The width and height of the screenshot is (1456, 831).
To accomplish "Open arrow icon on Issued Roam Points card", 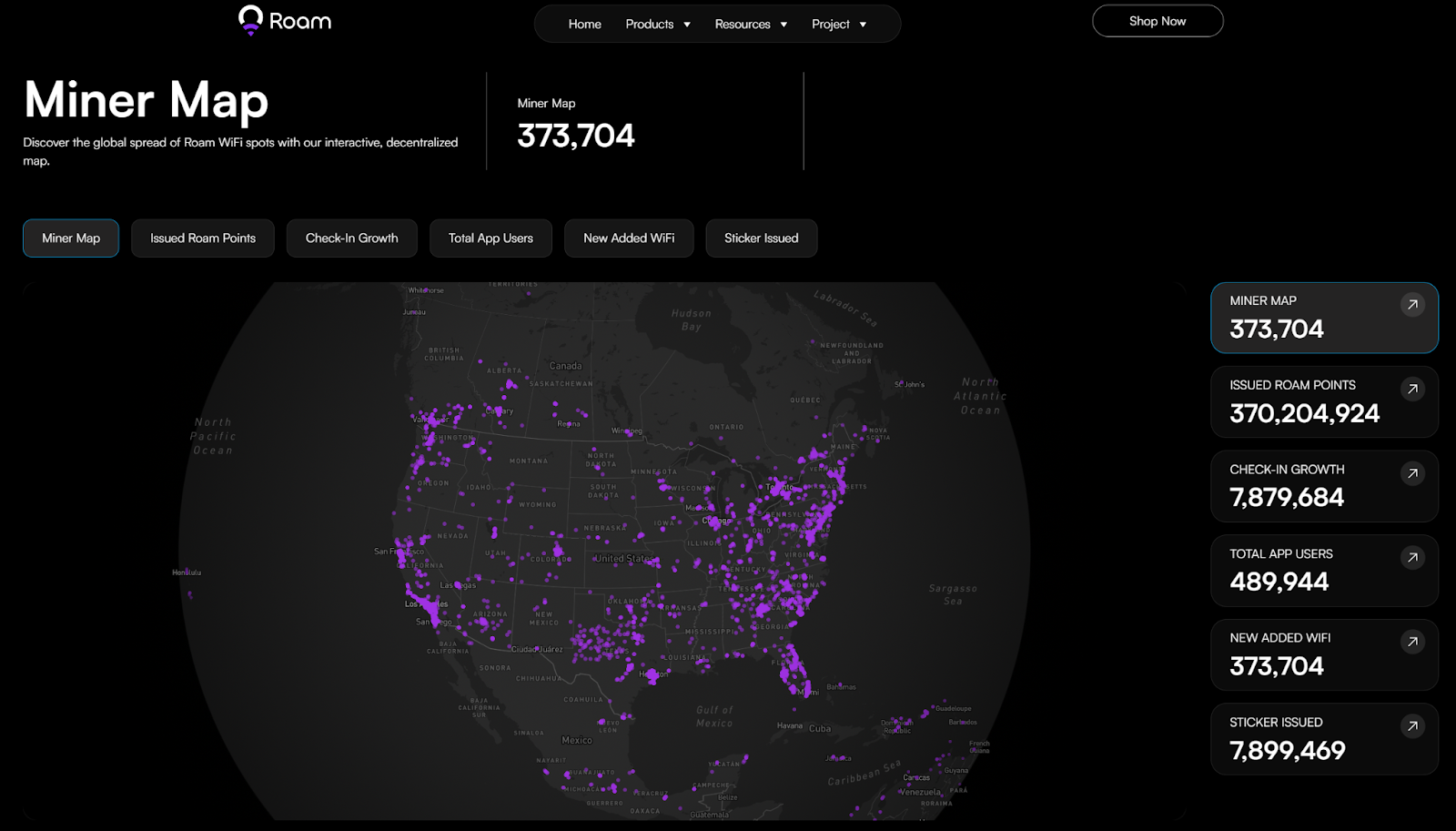I will point(1412,390).
